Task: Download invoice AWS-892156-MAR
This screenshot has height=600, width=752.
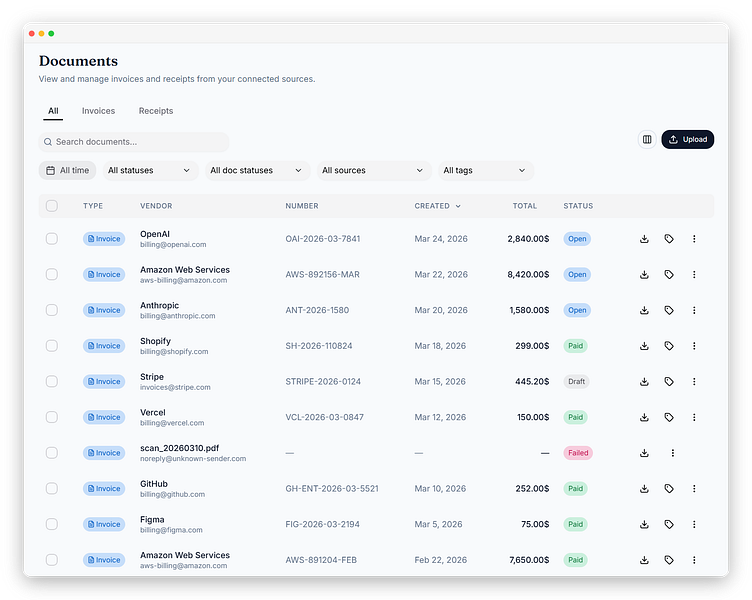Action: coord(644,274)
